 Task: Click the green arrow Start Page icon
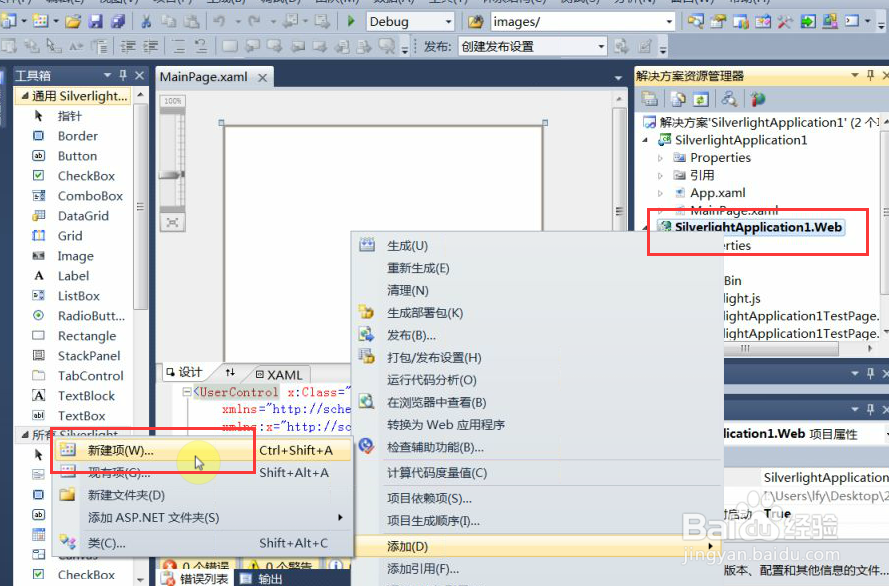(807, 22)
